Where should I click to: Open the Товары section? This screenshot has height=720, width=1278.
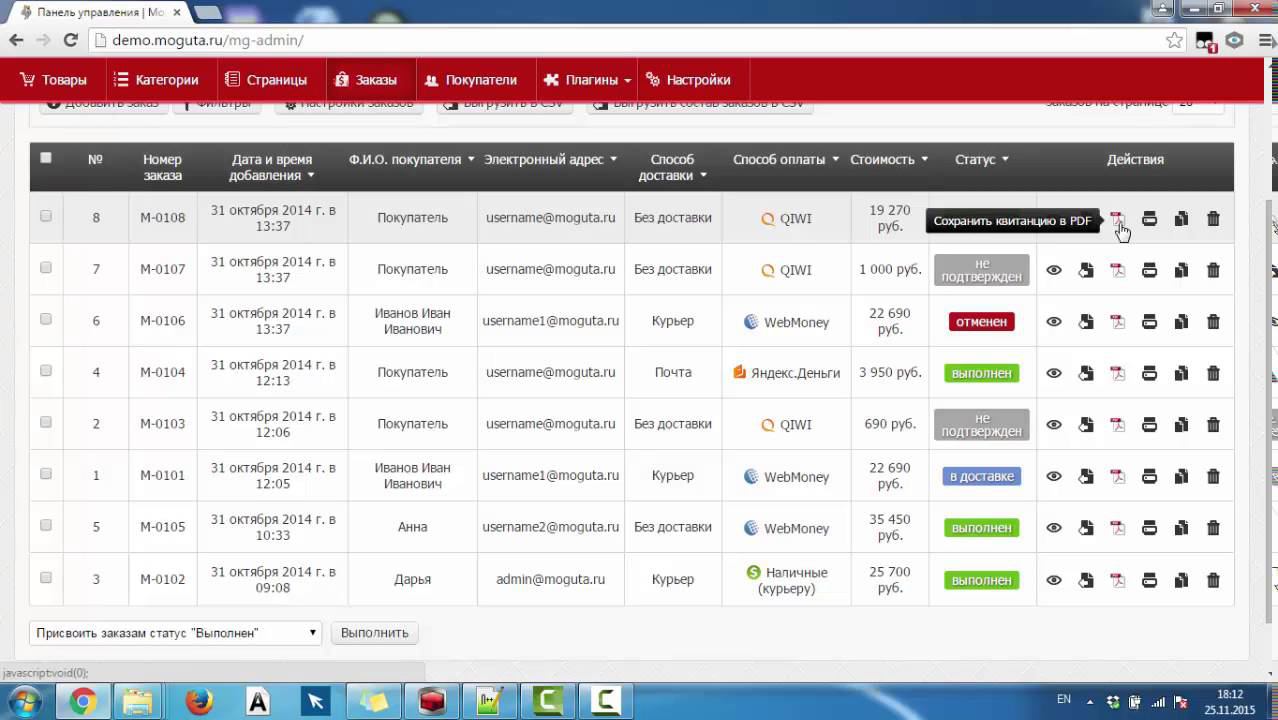pos(53,80)
